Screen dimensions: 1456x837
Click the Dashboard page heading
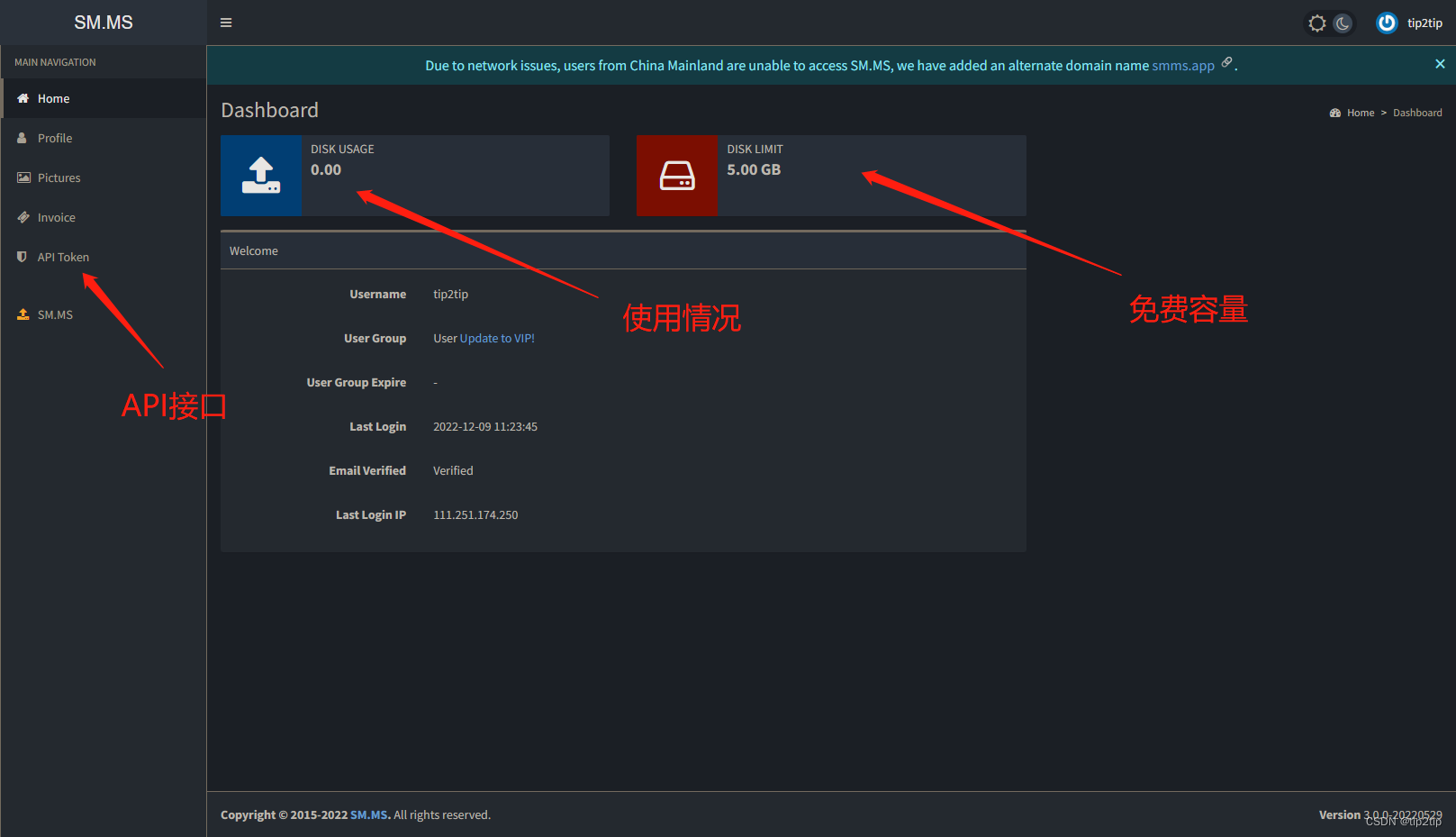pyautogui.click(x=269, y=110)
